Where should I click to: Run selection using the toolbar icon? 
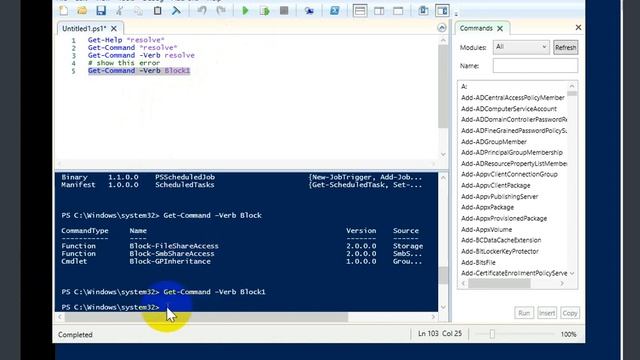264,10
